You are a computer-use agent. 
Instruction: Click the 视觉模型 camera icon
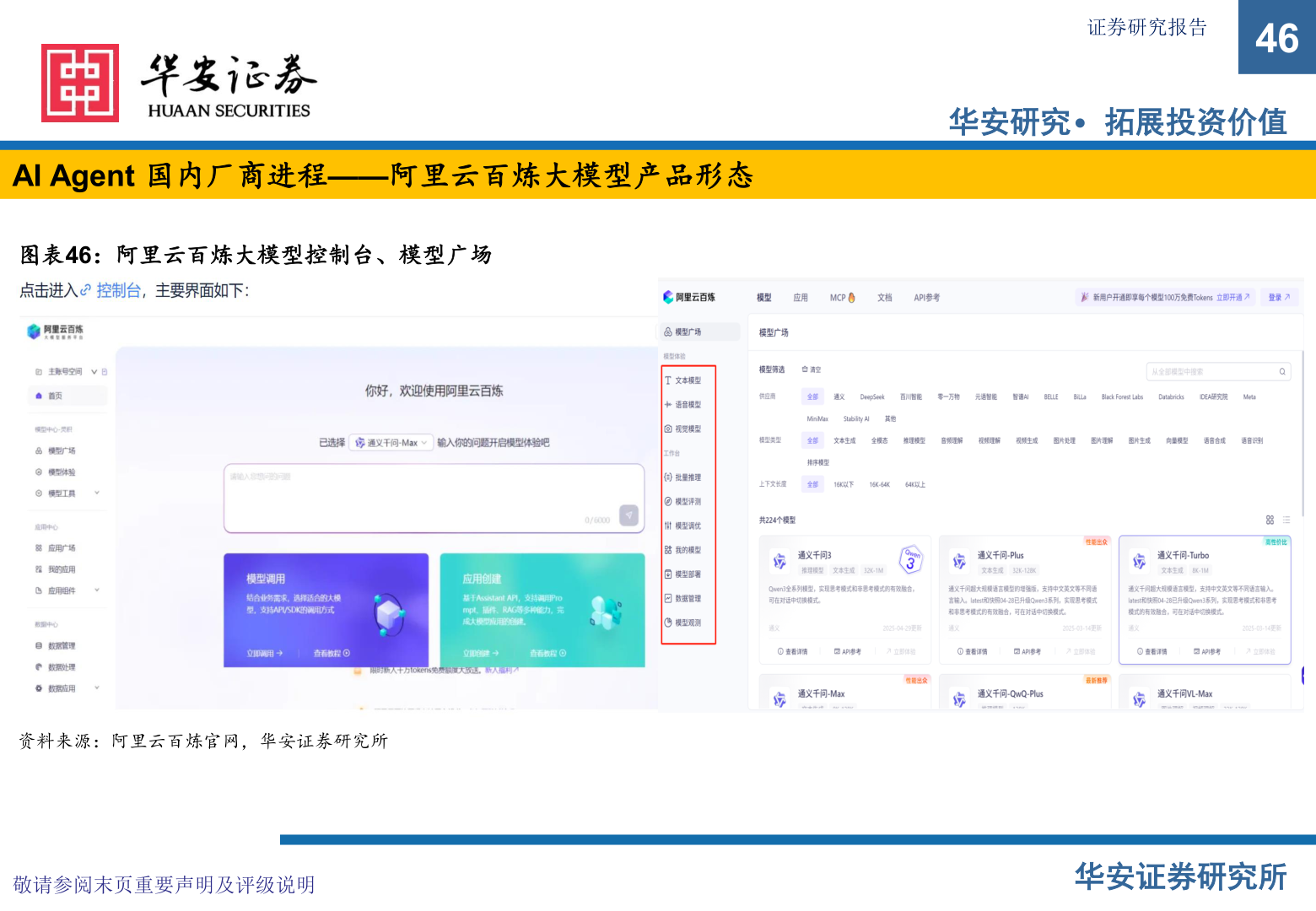pos(668,429)
